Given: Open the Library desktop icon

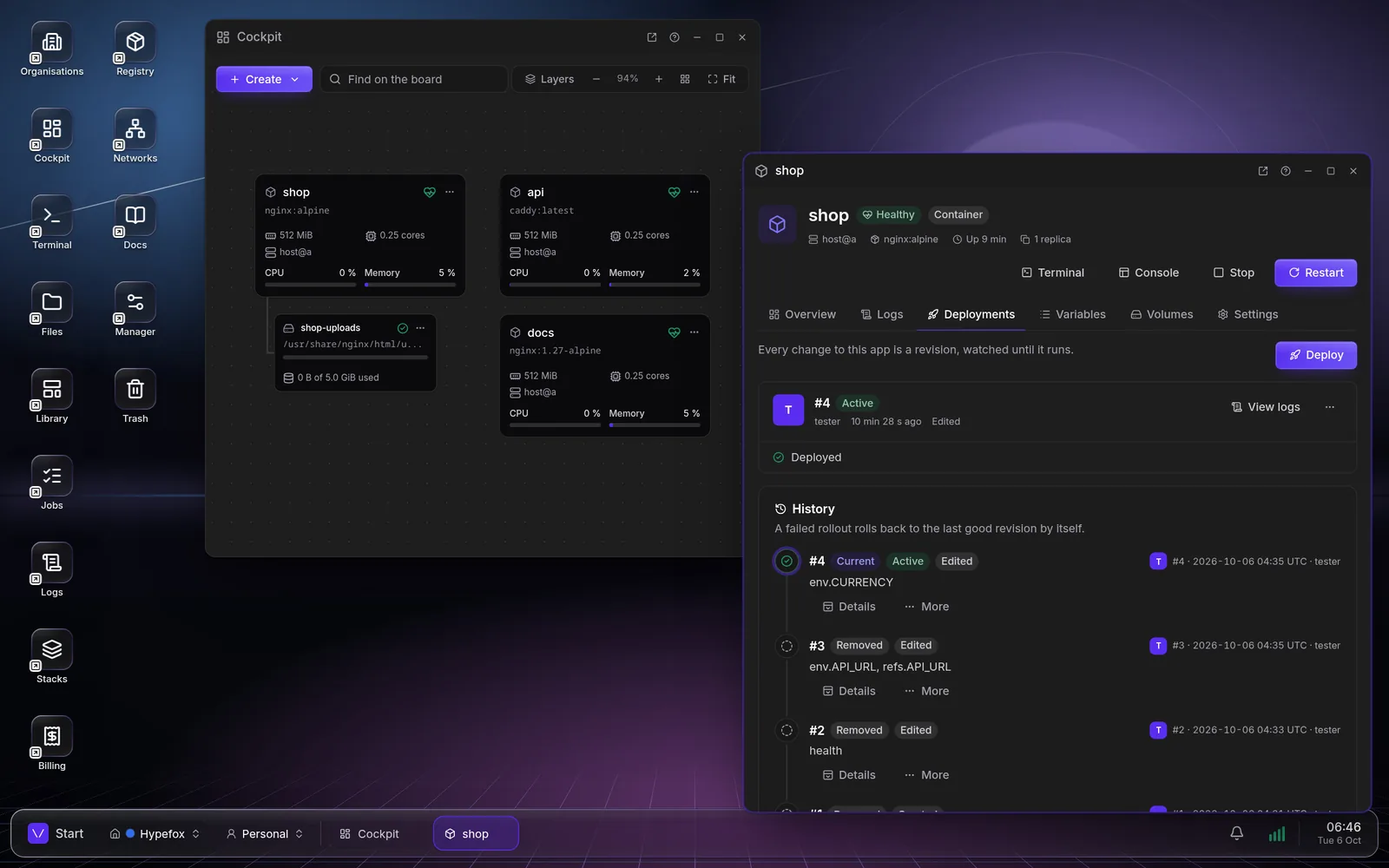Looking at the screenshot, I should coord(52,397).
